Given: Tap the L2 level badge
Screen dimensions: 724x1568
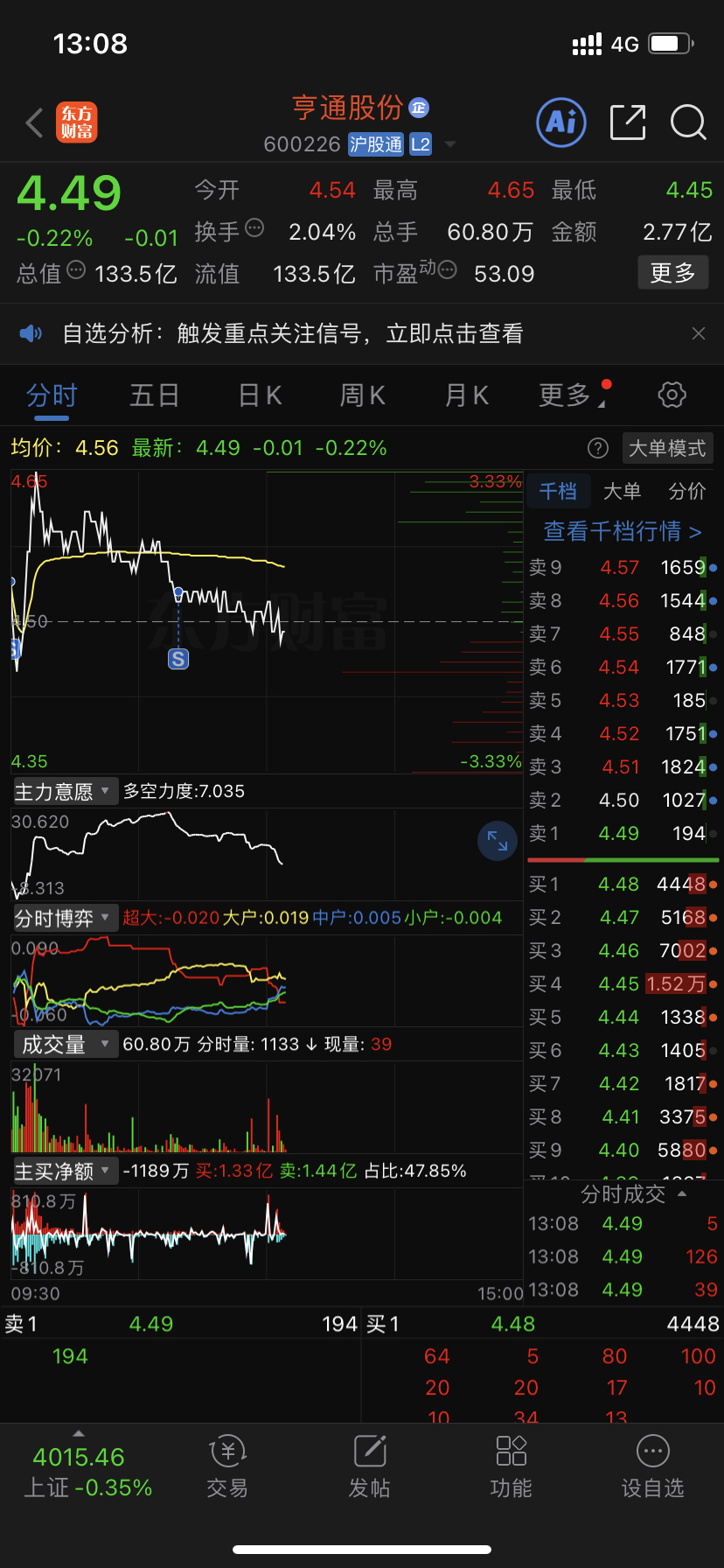Looking at the screenshot, I should 421,144.
